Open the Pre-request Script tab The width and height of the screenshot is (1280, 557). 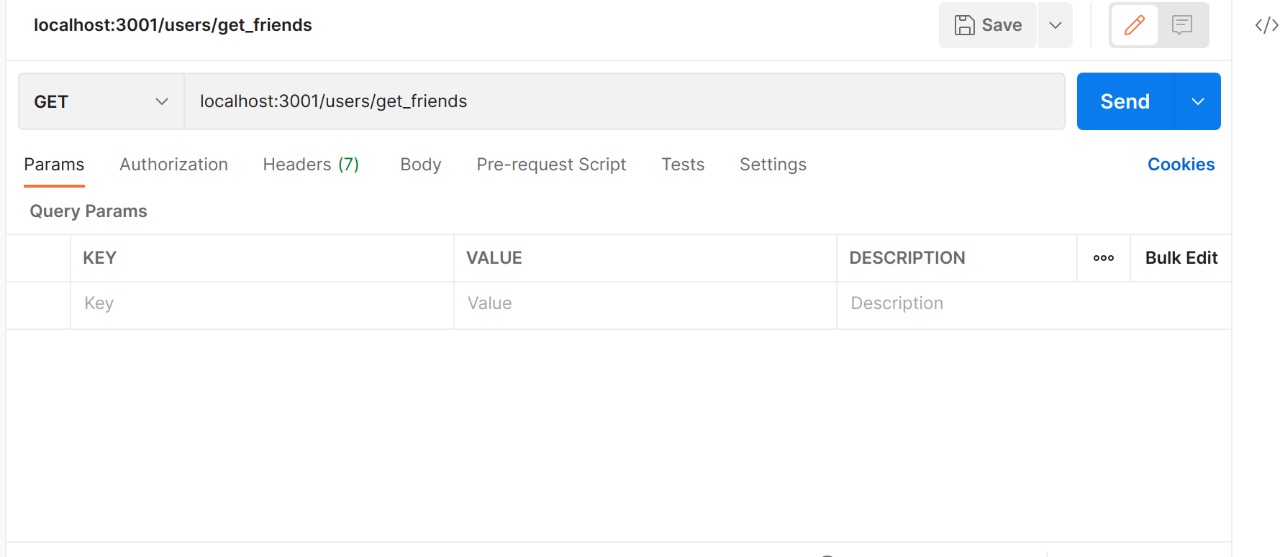click(551, 164)
